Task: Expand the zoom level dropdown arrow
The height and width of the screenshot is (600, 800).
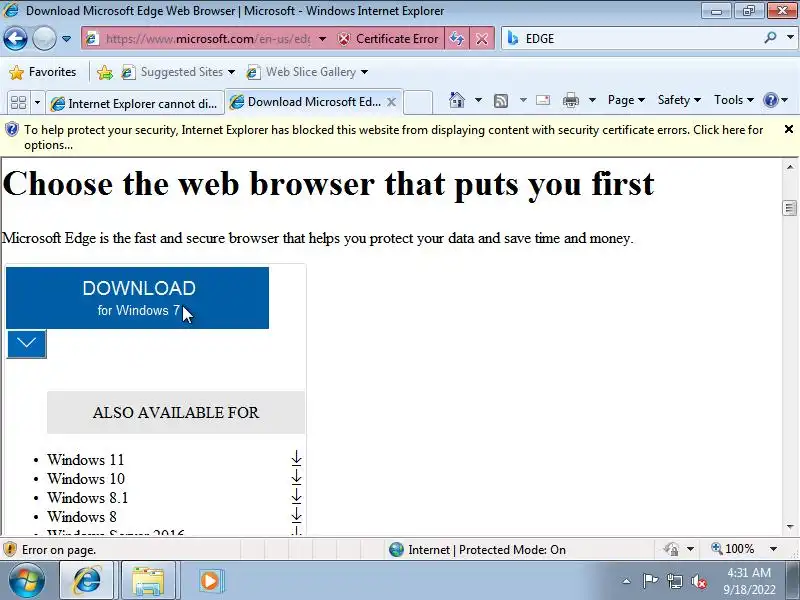Action: coord(773,549)
